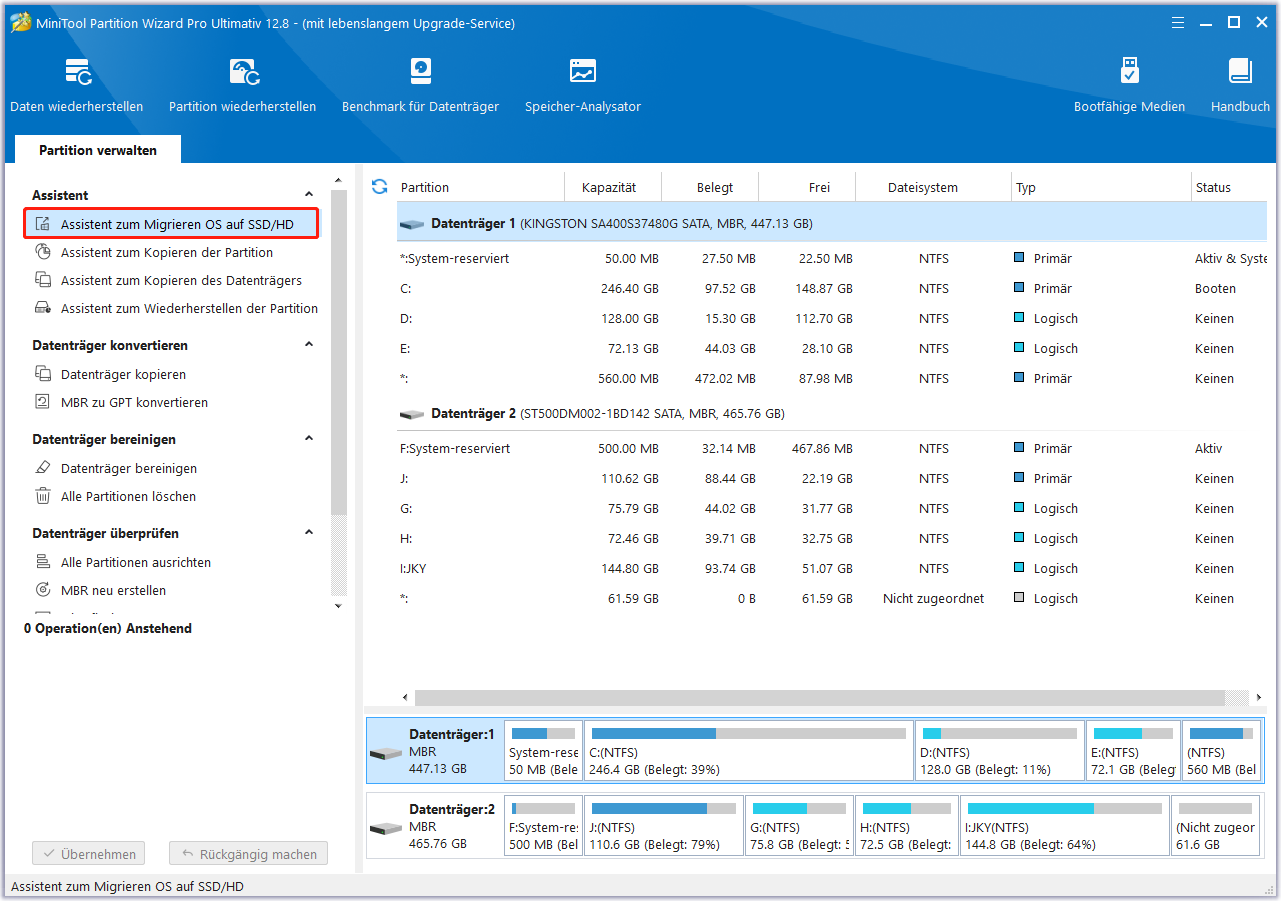Click the partition list horizontal scrollbar
This screenshot has width=1281, height=901.
click(x=820, y=697)
